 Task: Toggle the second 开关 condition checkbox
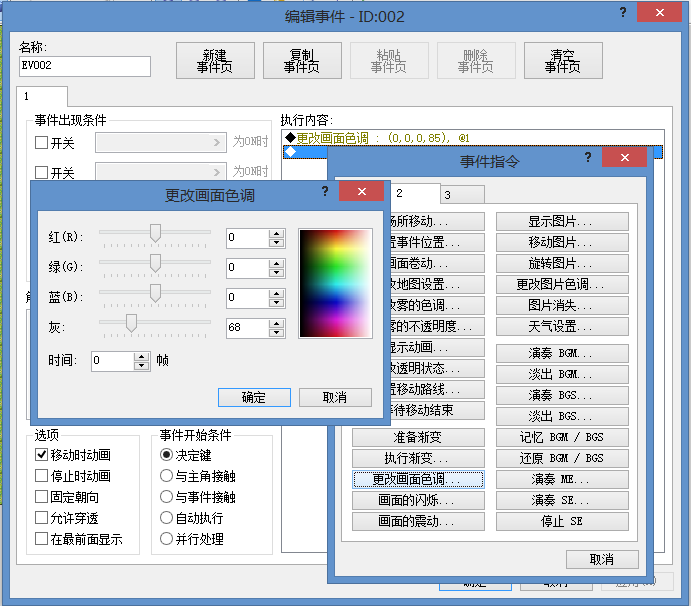[x=41, y=172]
